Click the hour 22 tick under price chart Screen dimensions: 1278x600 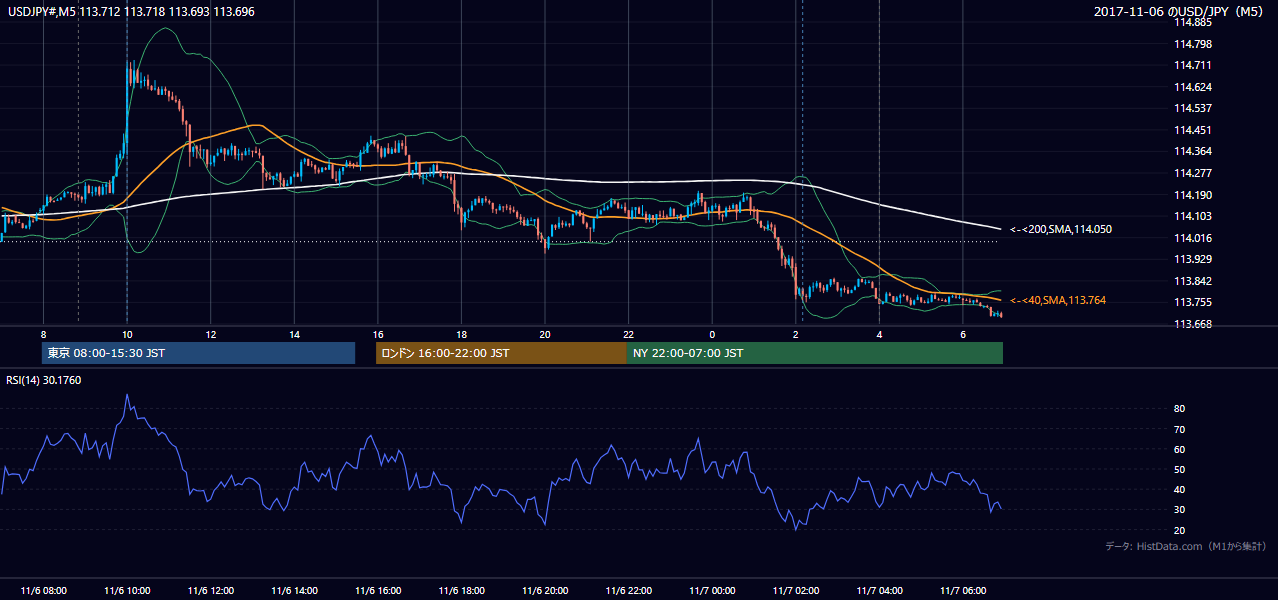click(629, 334)
